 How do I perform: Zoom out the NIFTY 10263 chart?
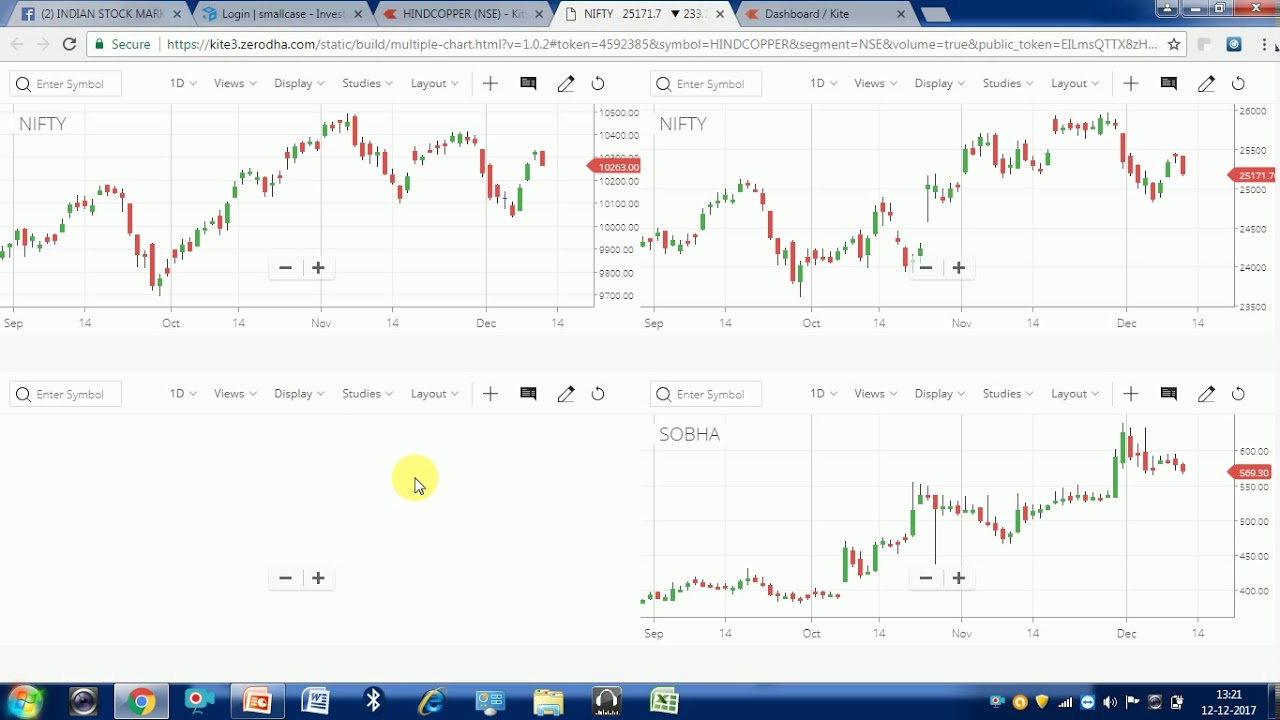coord(286,268)
